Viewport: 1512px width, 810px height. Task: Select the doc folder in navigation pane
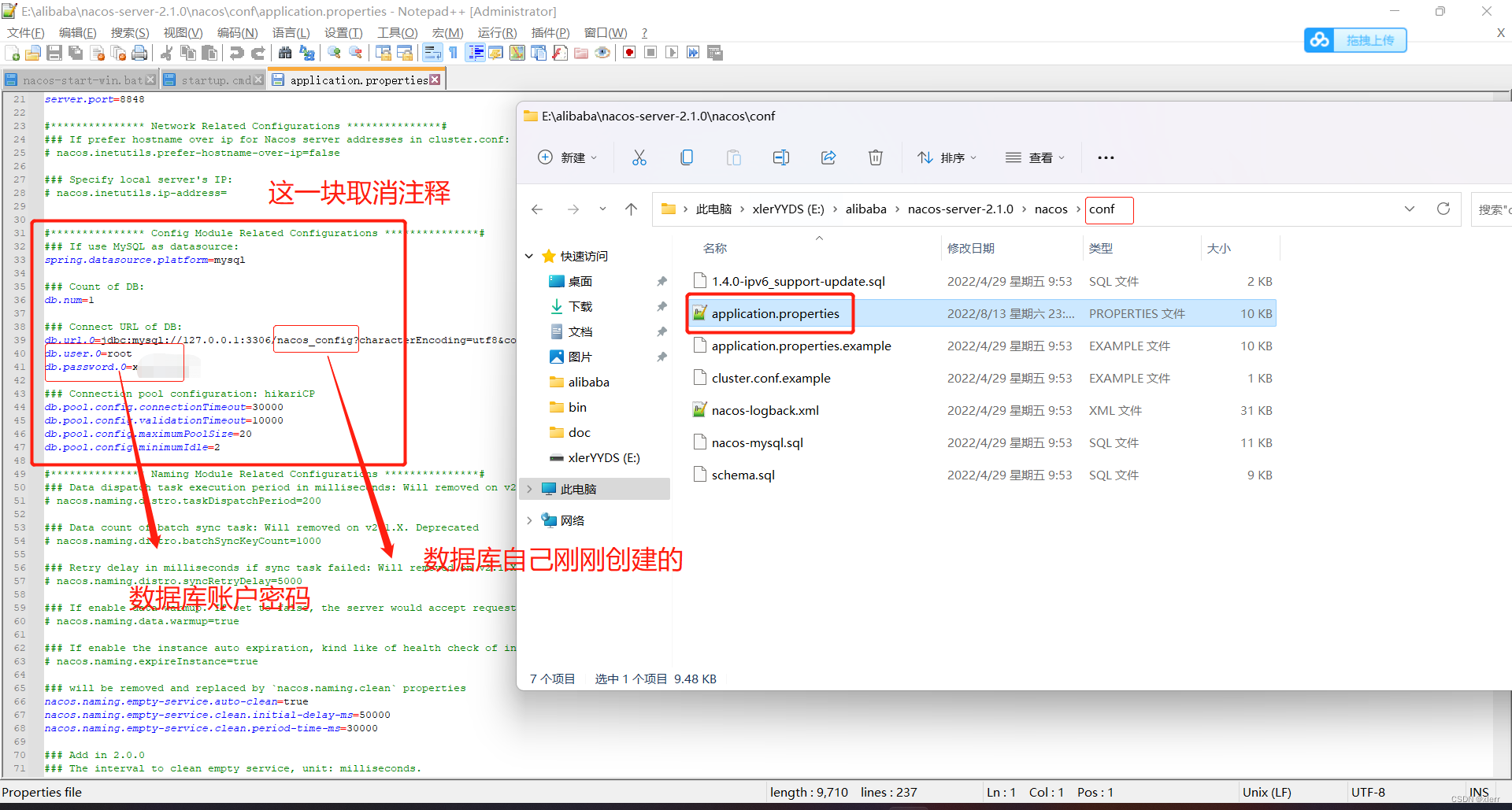(579, 432)
